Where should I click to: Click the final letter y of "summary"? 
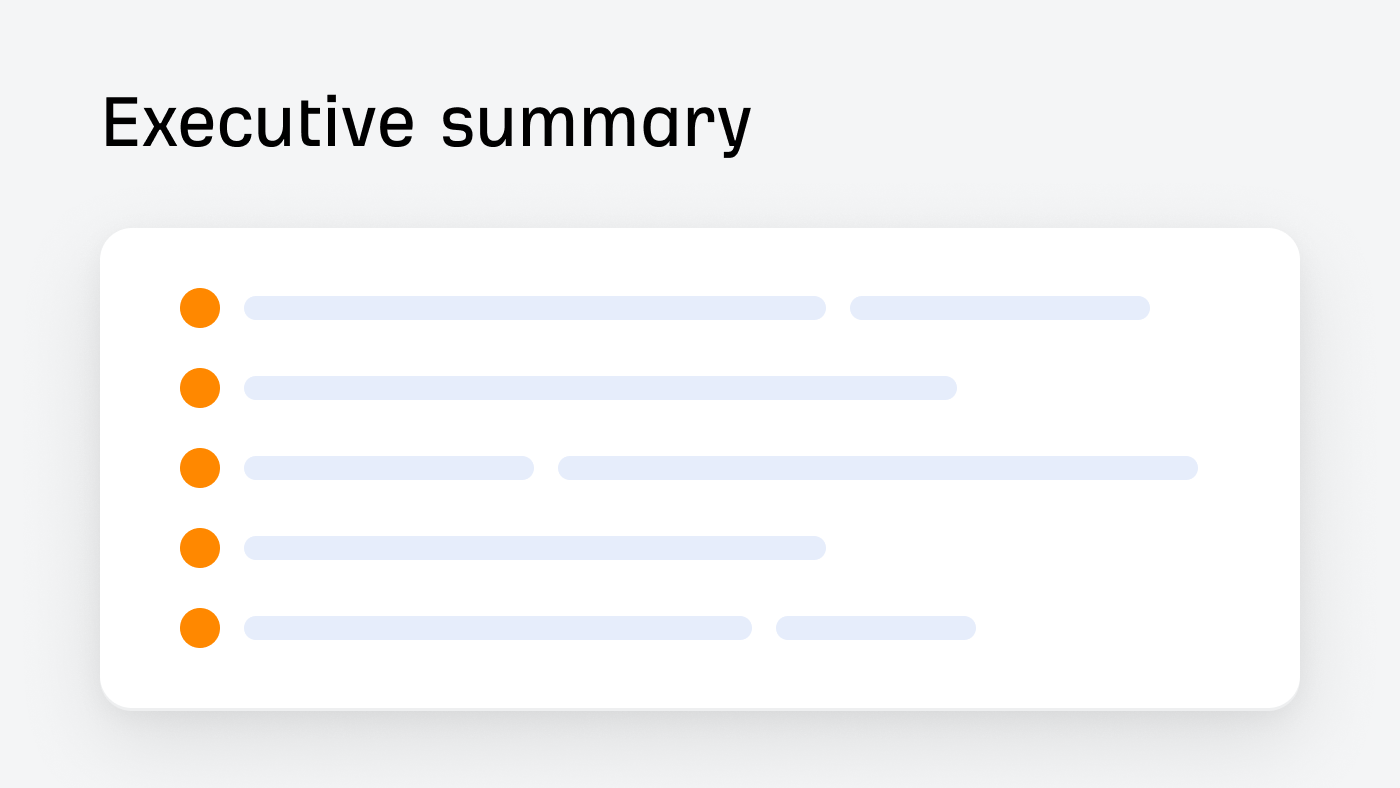tap(735, 128)
